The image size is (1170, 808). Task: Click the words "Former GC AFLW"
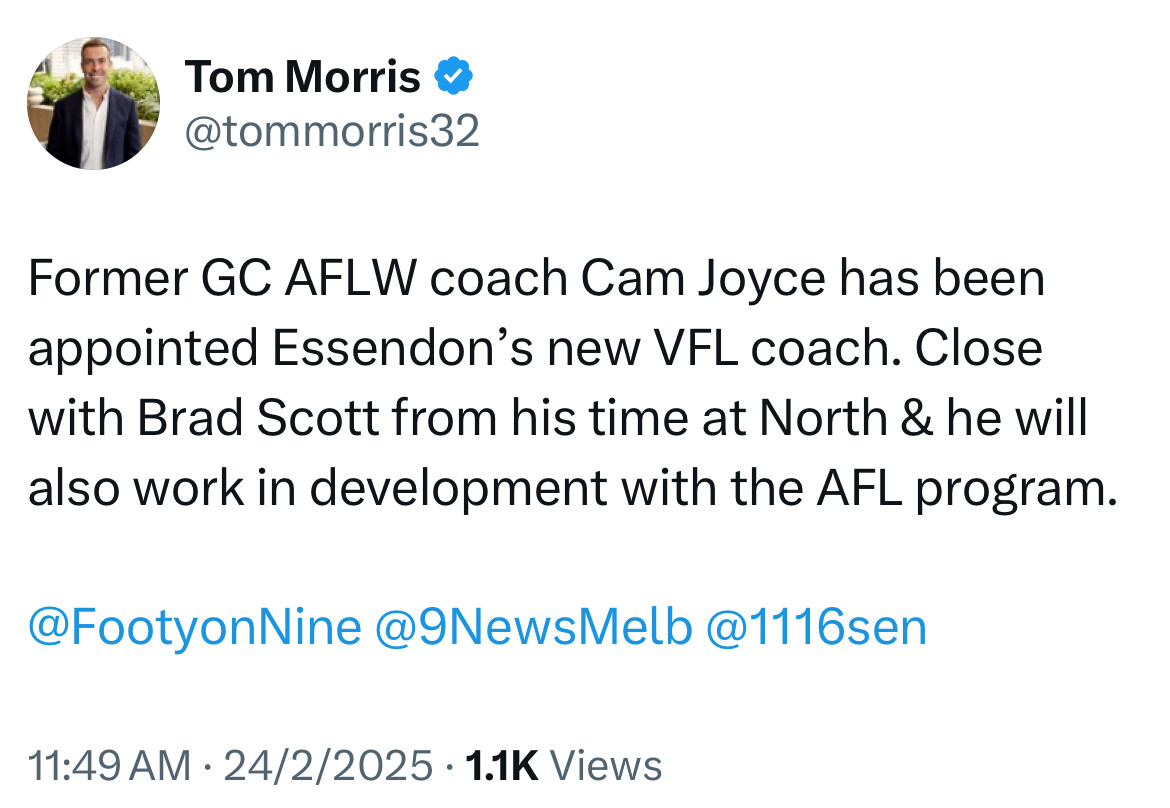coord(222,279)
